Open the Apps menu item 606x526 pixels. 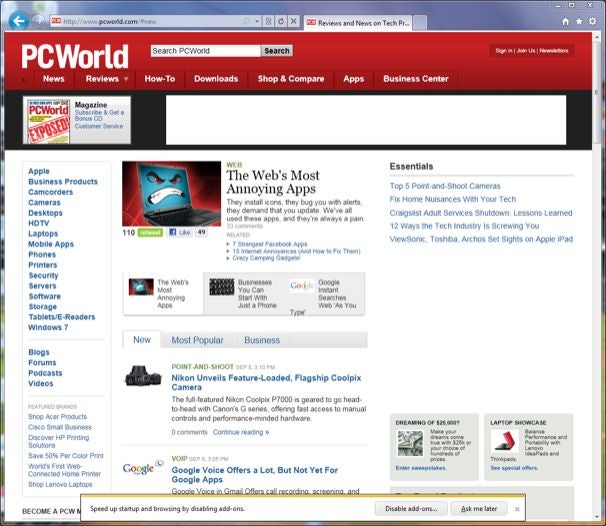point(354,79)
